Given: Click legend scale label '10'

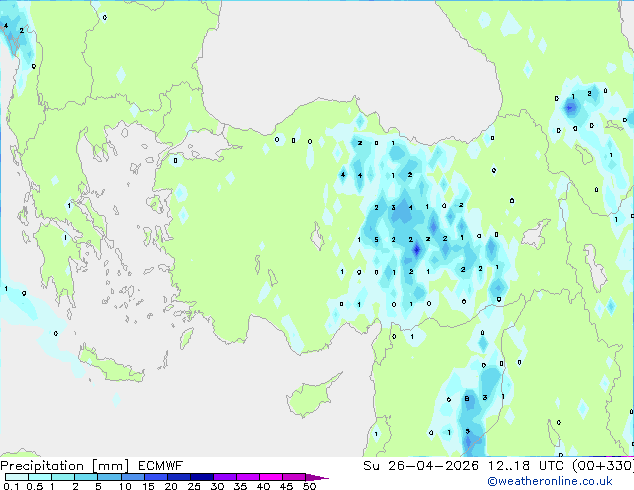Looking at the screenshot, I should (x=125, y=486).
